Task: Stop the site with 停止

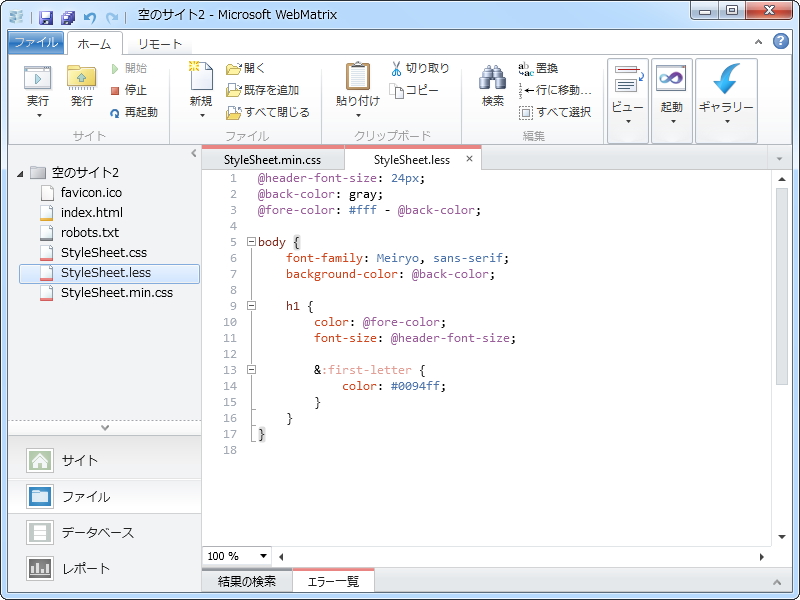Action: tap(129, 90)
